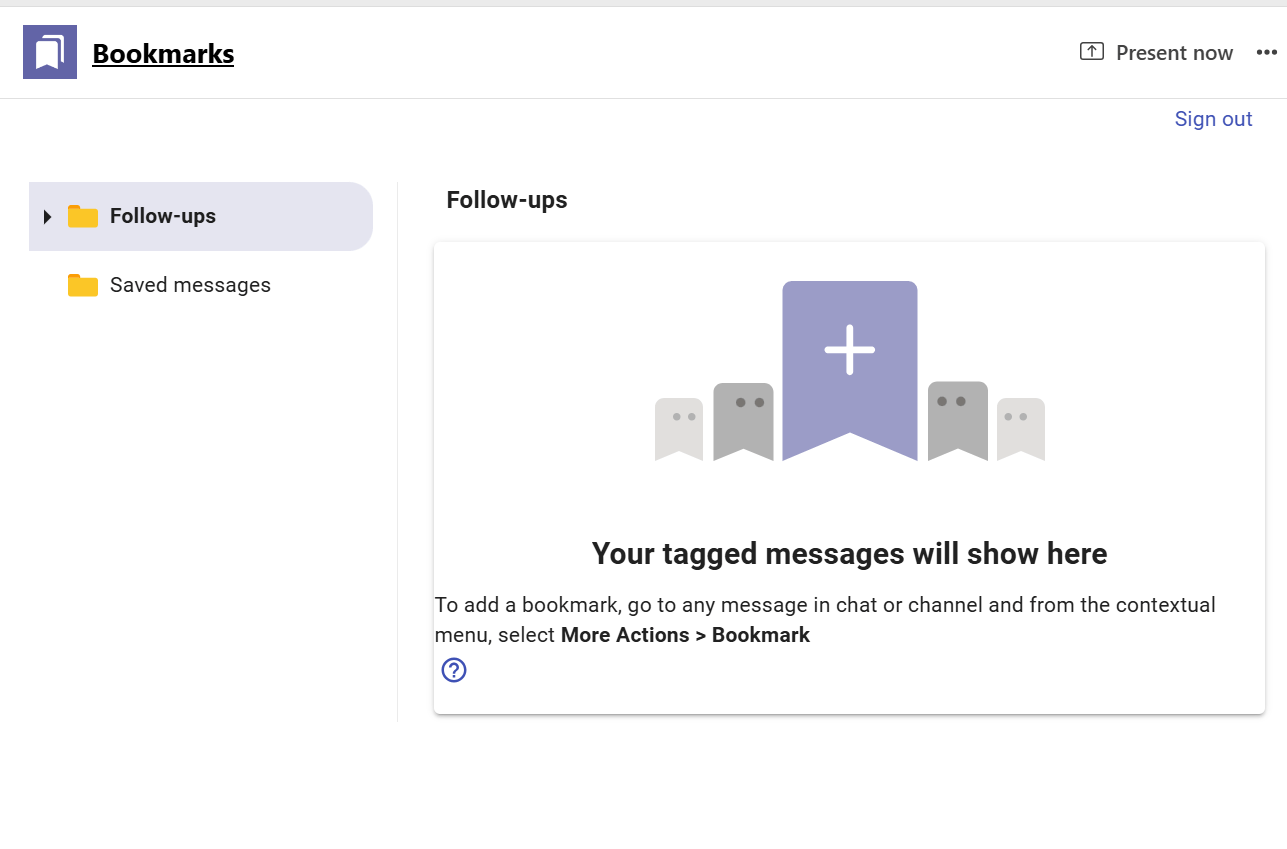Screen dimensions: 1287x849
Task: Click the Present now label
Action: 1174,53
